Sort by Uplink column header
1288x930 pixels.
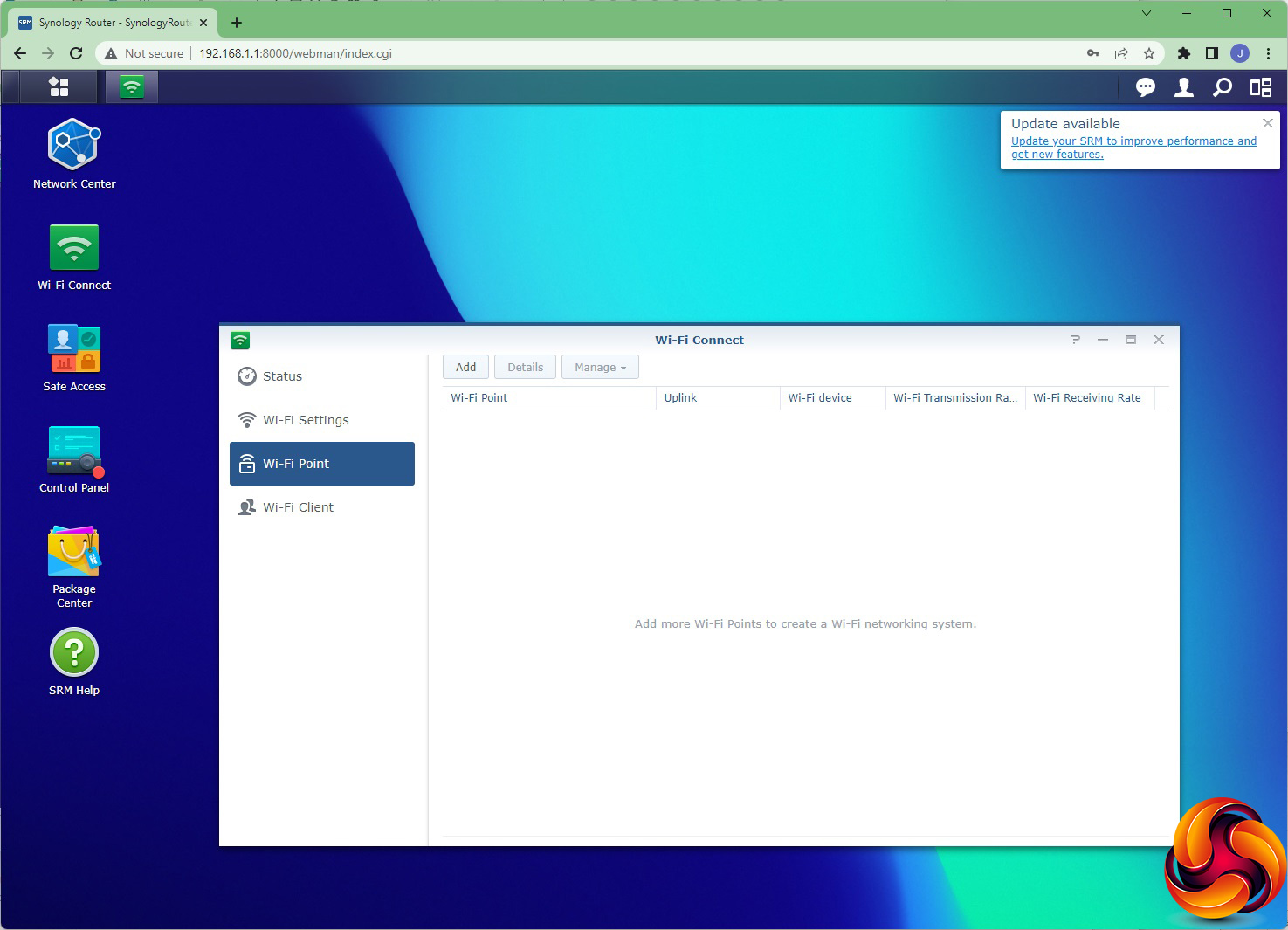tap(717, 397)
